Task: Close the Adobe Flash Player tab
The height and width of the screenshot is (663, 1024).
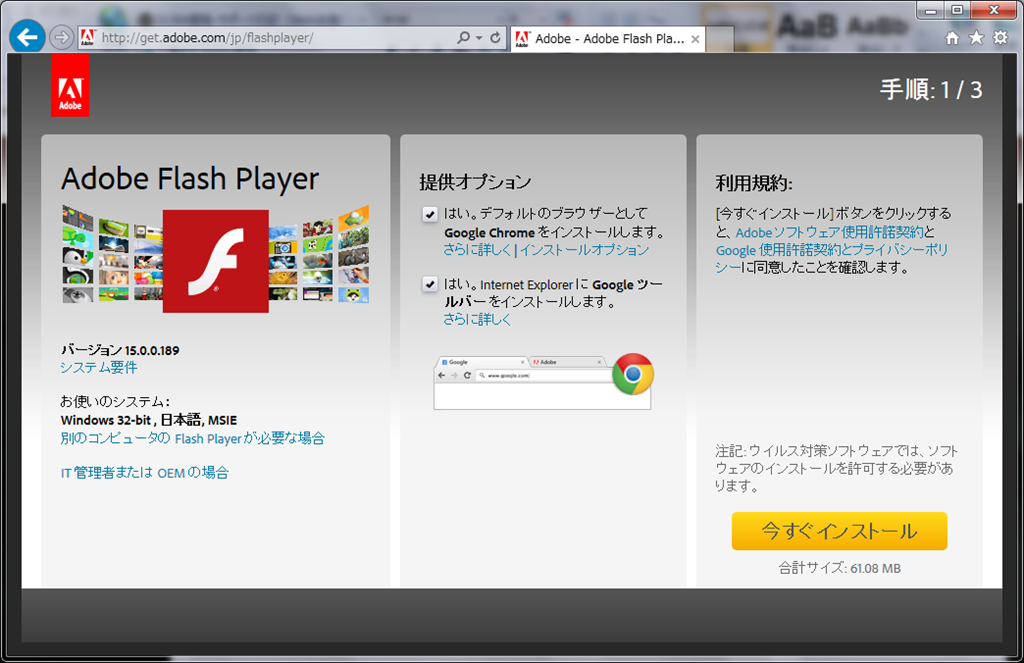Action: tap(696, 39)
